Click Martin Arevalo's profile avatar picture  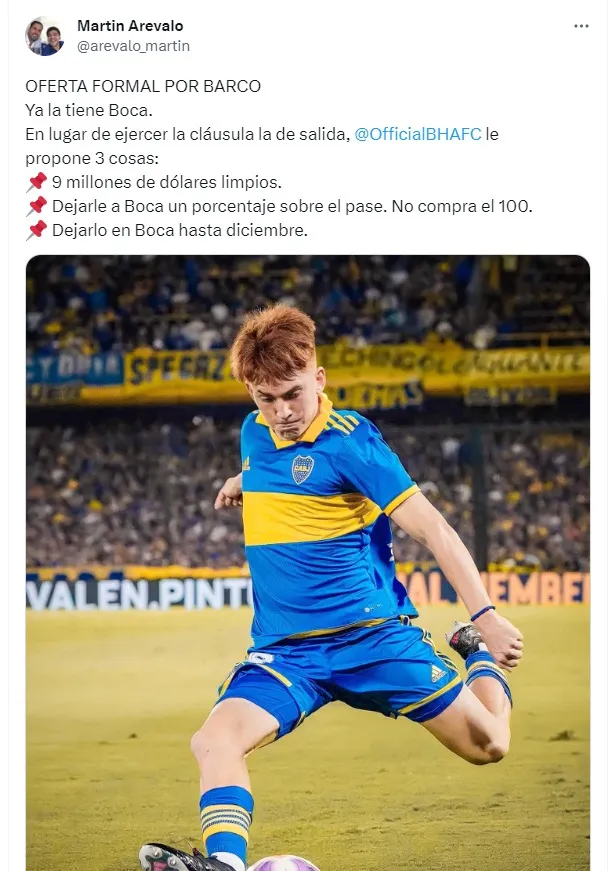44,36
